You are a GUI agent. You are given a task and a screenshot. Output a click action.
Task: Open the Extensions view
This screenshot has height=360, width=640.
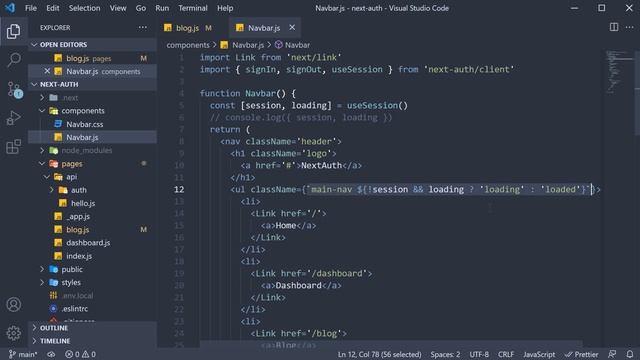click(x=13, y=147)
